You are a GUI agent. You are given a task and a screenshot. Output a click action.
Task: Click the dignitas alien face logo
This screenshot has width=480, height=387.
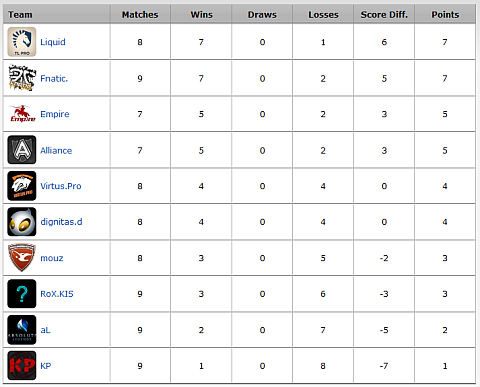pos(22,222)
